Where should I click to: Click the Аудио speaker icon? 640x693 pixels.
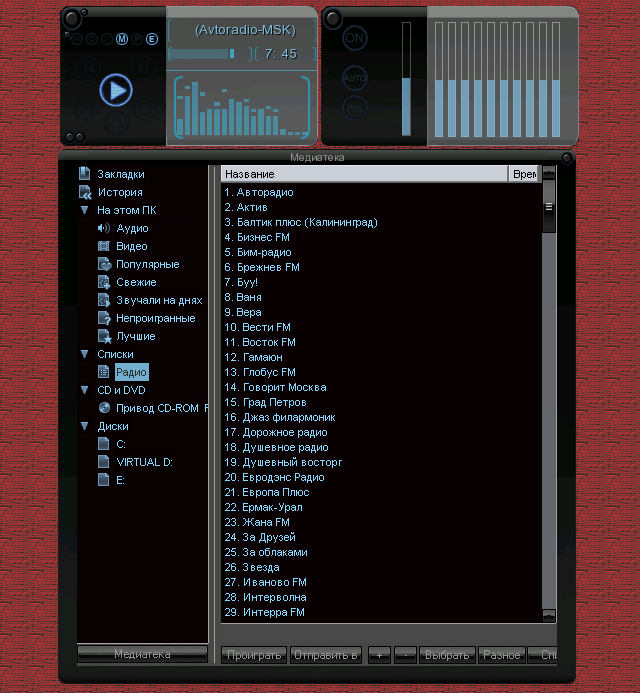tap(103, 228)
